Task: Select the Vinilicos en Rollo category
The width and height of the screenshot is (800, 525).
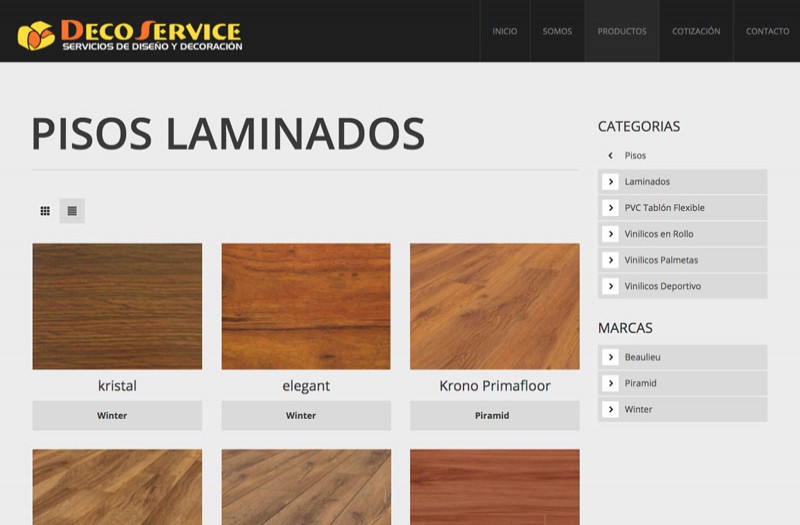Action: [x=683, y=234]
